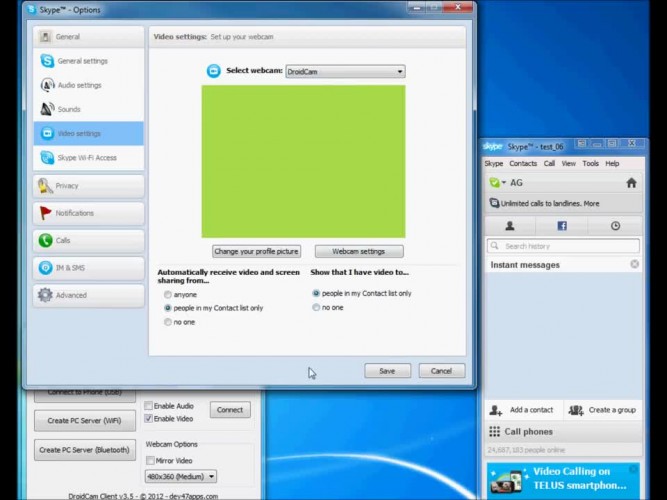Click Connect button in DroidCam client
The width and height of the screenshot is (667, 500).
(230, 410)
